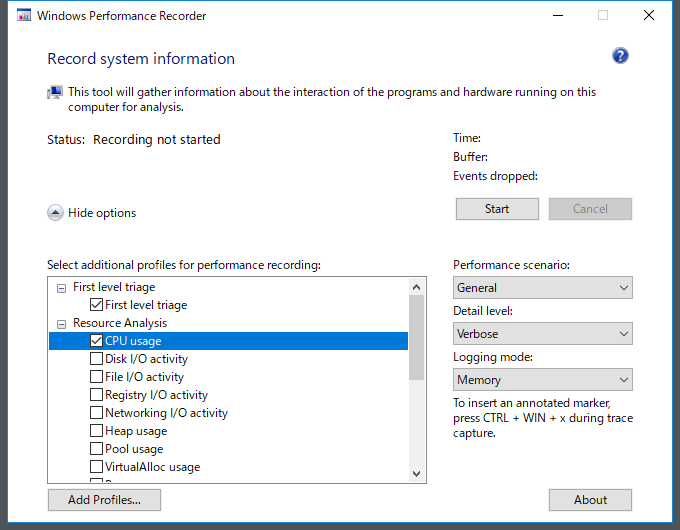
Task: Click the computer icon beside the tool description
Action: point(55,92)
